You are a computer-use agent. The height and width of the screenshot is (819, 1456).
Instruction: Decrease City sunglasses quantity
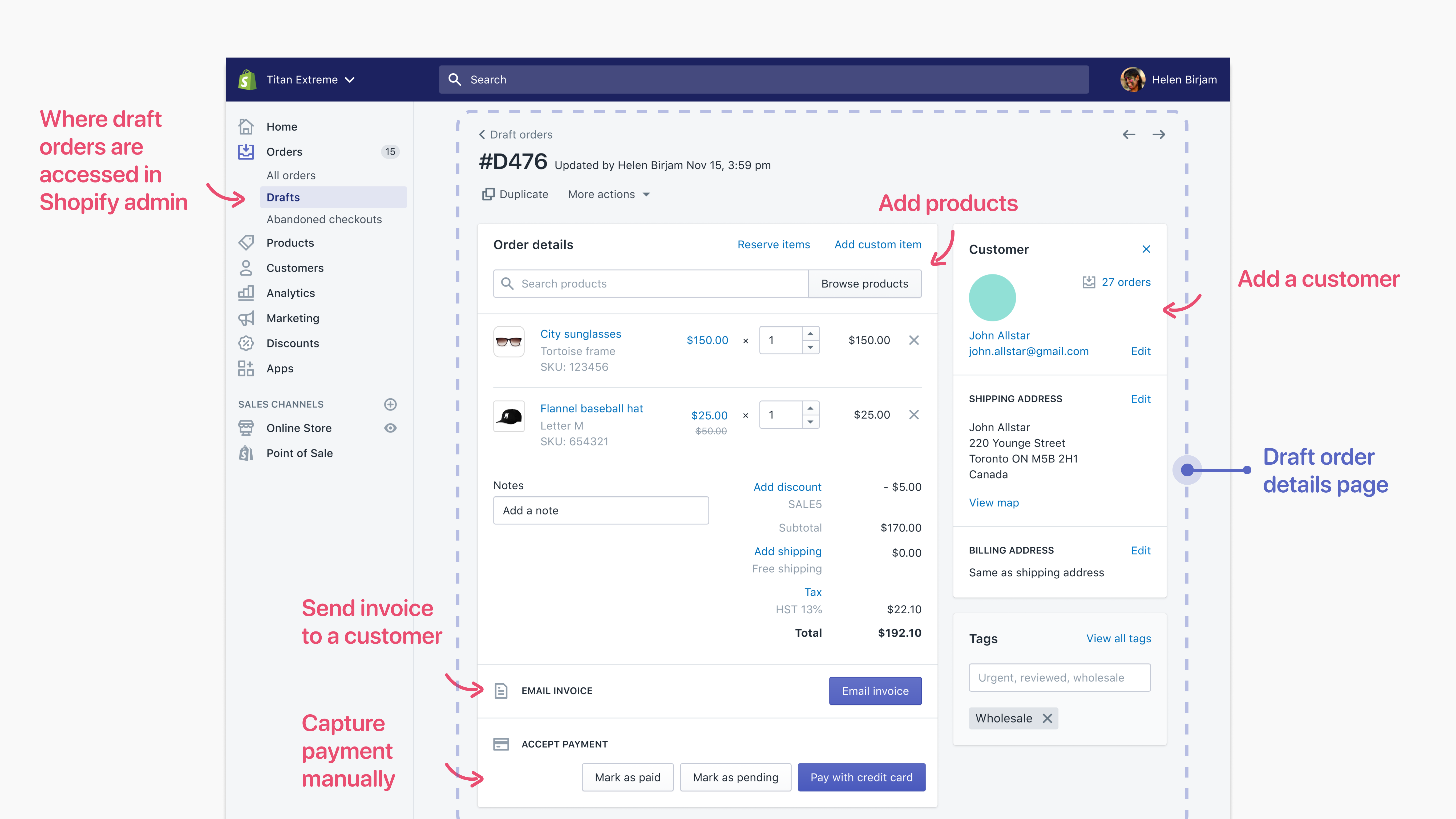811,347
